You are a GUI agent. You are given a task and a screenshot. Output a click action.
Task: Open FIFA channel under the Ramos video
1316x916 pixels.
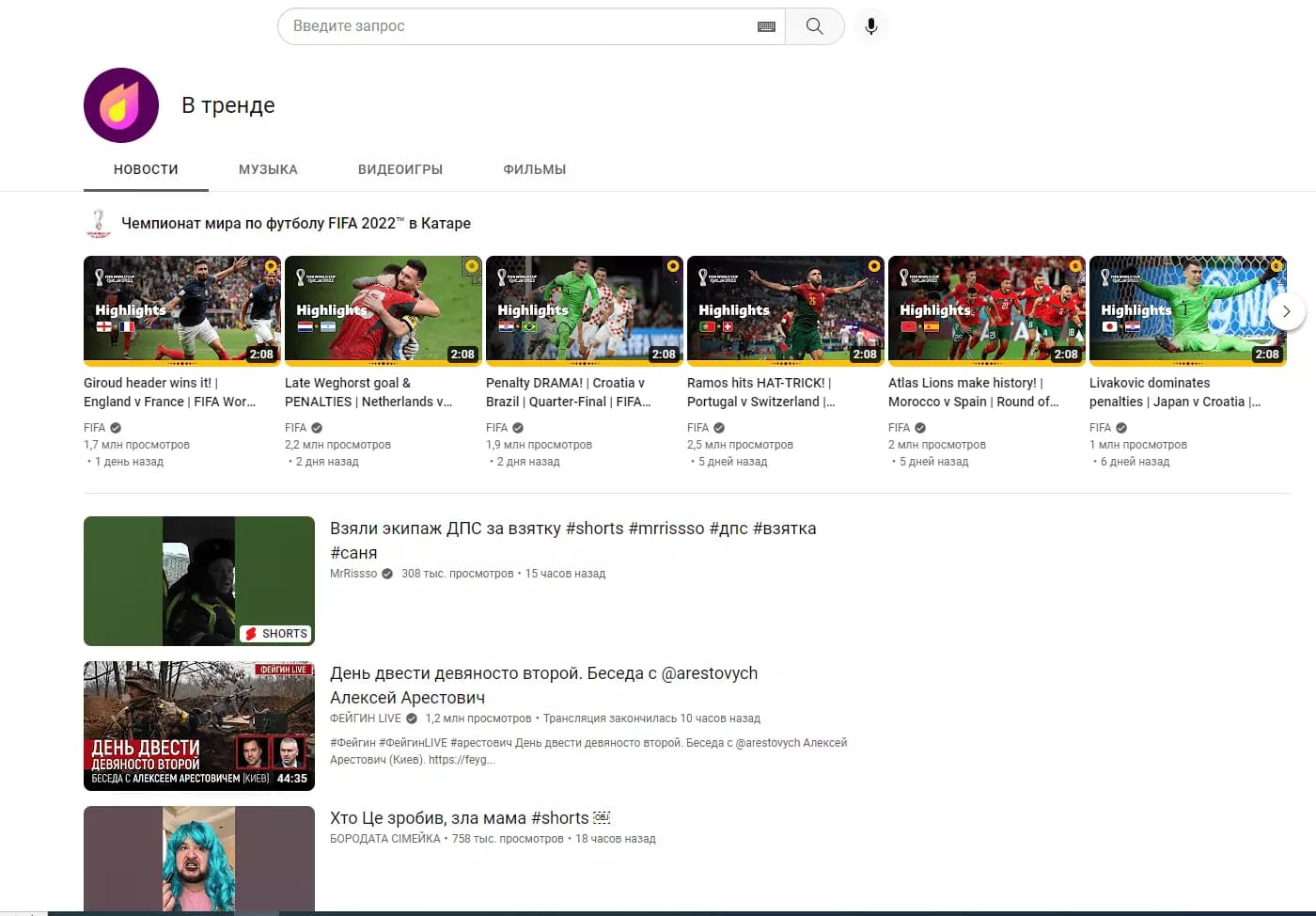pyautogui.click(x=698, y=427)
